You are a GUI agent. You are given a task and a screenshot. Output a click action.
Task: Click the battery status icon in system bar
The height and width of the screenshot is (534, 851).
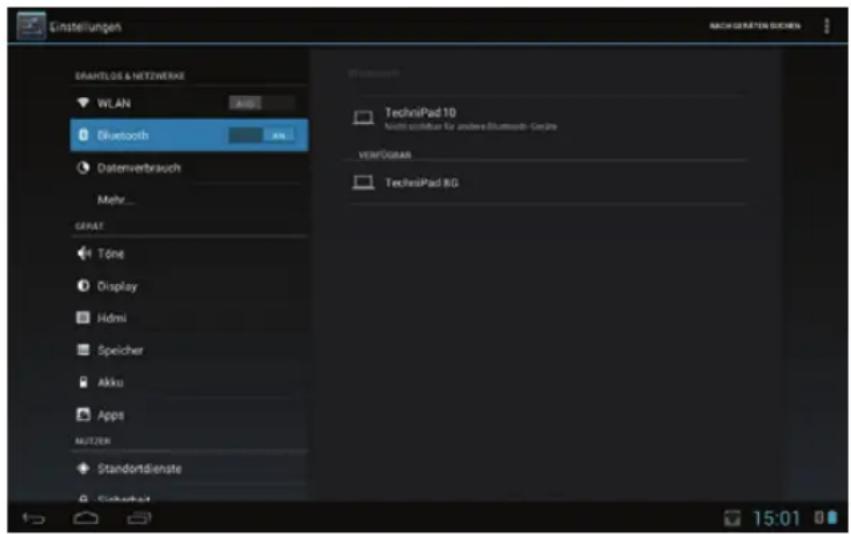[x=831, y=518]
